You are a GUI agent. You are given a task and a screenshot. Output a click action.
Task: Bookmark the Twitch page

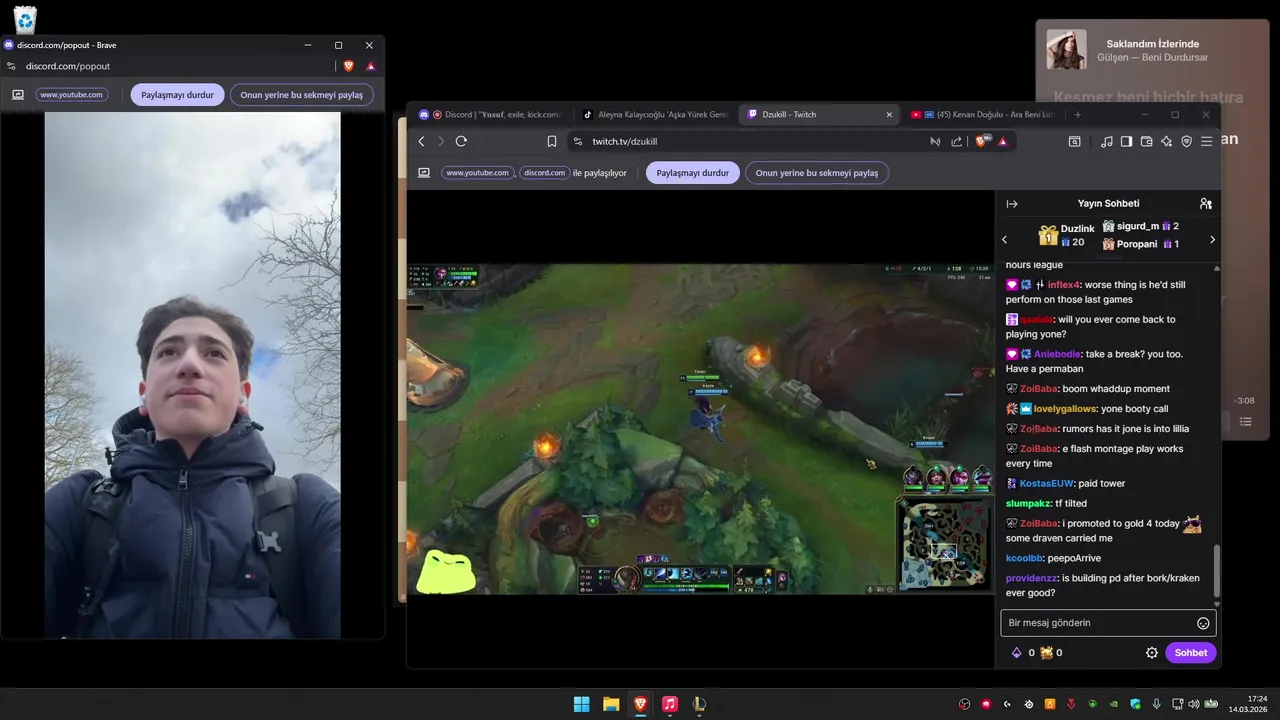(551, 142)
